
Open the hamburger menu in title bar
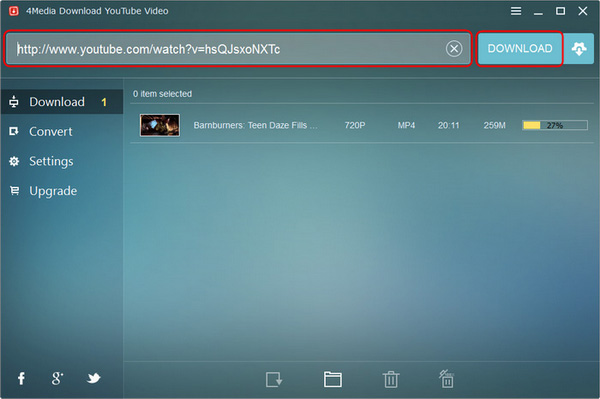(x=516, y=11)
